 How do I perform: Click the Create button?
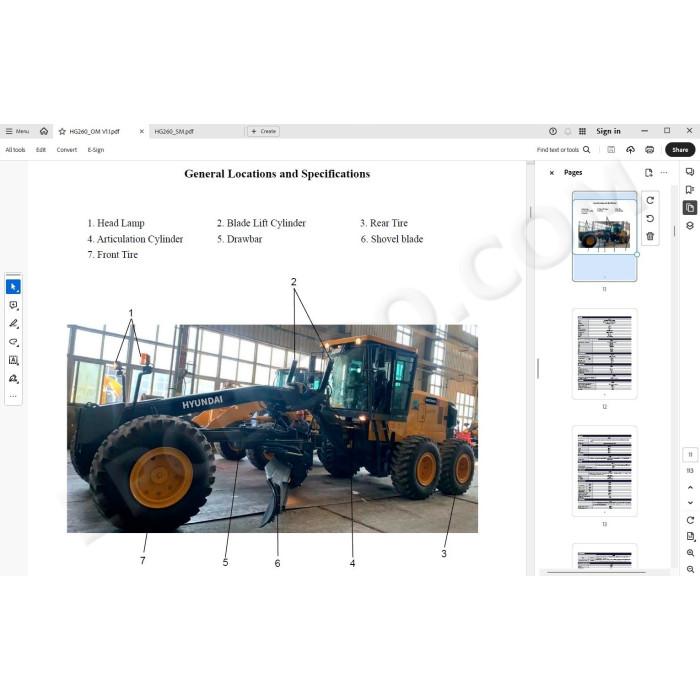tap(263, 131)
